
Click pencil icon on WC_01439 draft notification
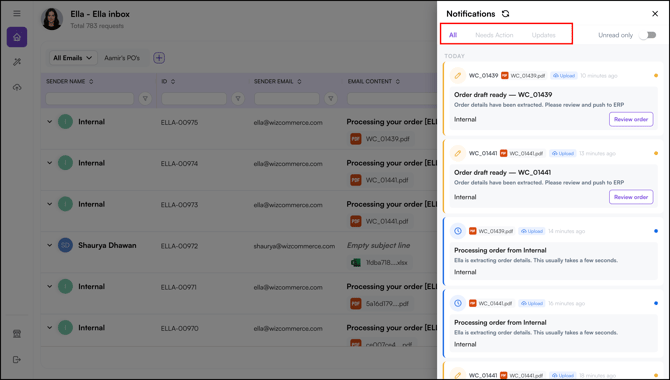pos(458,76)
